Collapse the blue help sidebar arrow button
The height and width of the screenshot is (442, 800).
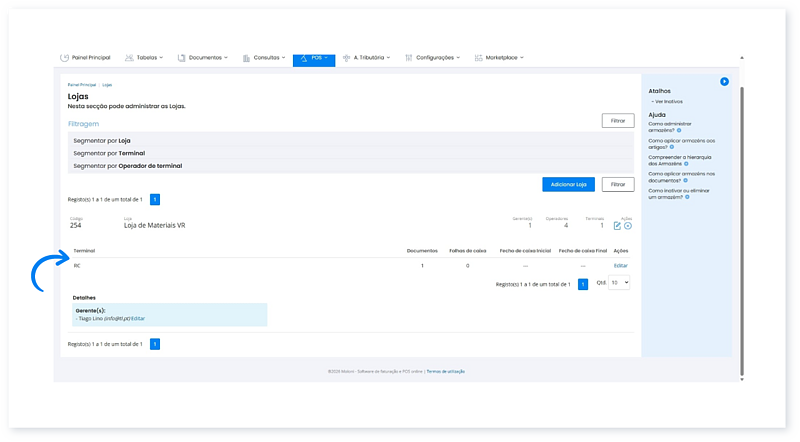(724, 81)
